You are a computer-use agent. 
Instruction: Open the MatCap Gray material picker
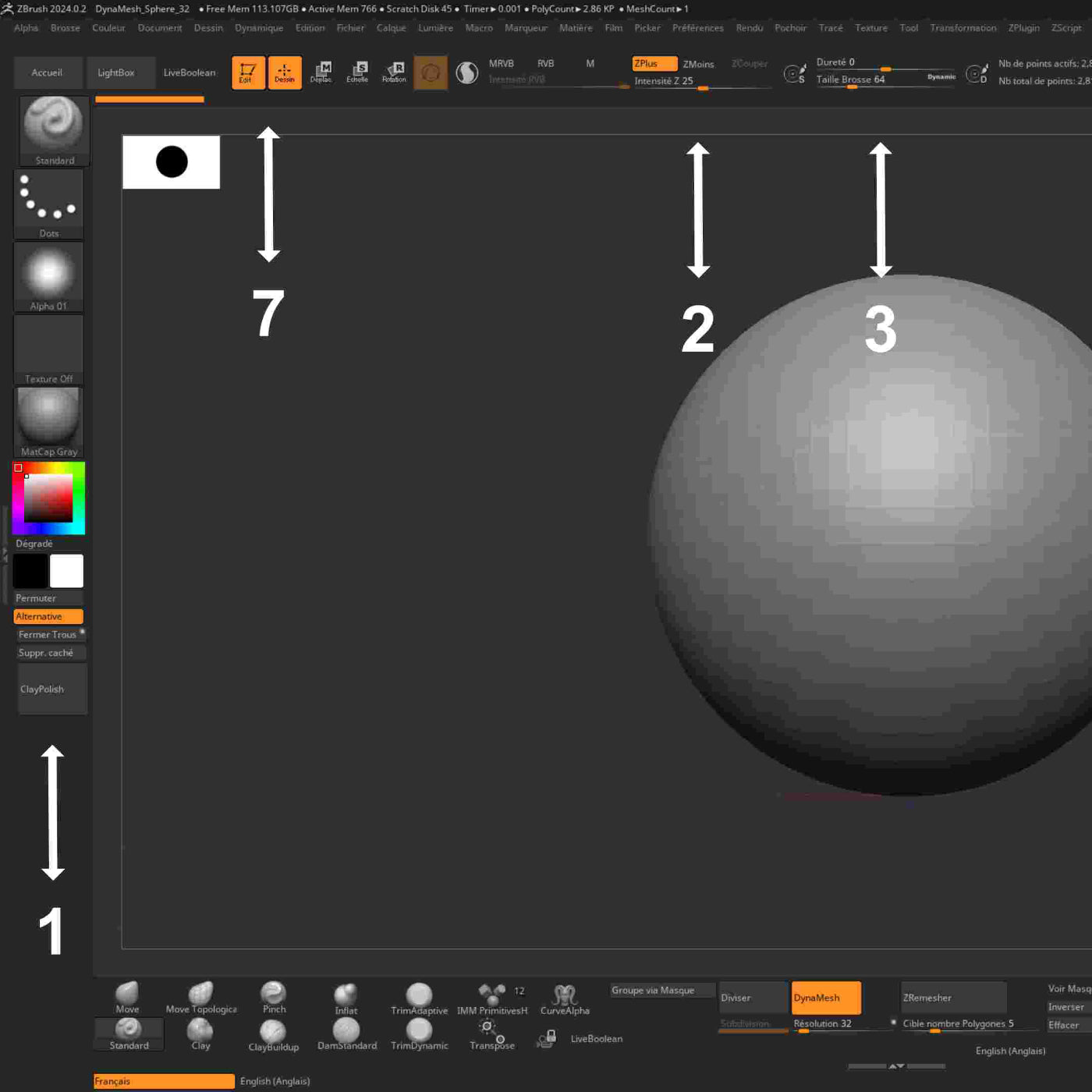point(48,421)
